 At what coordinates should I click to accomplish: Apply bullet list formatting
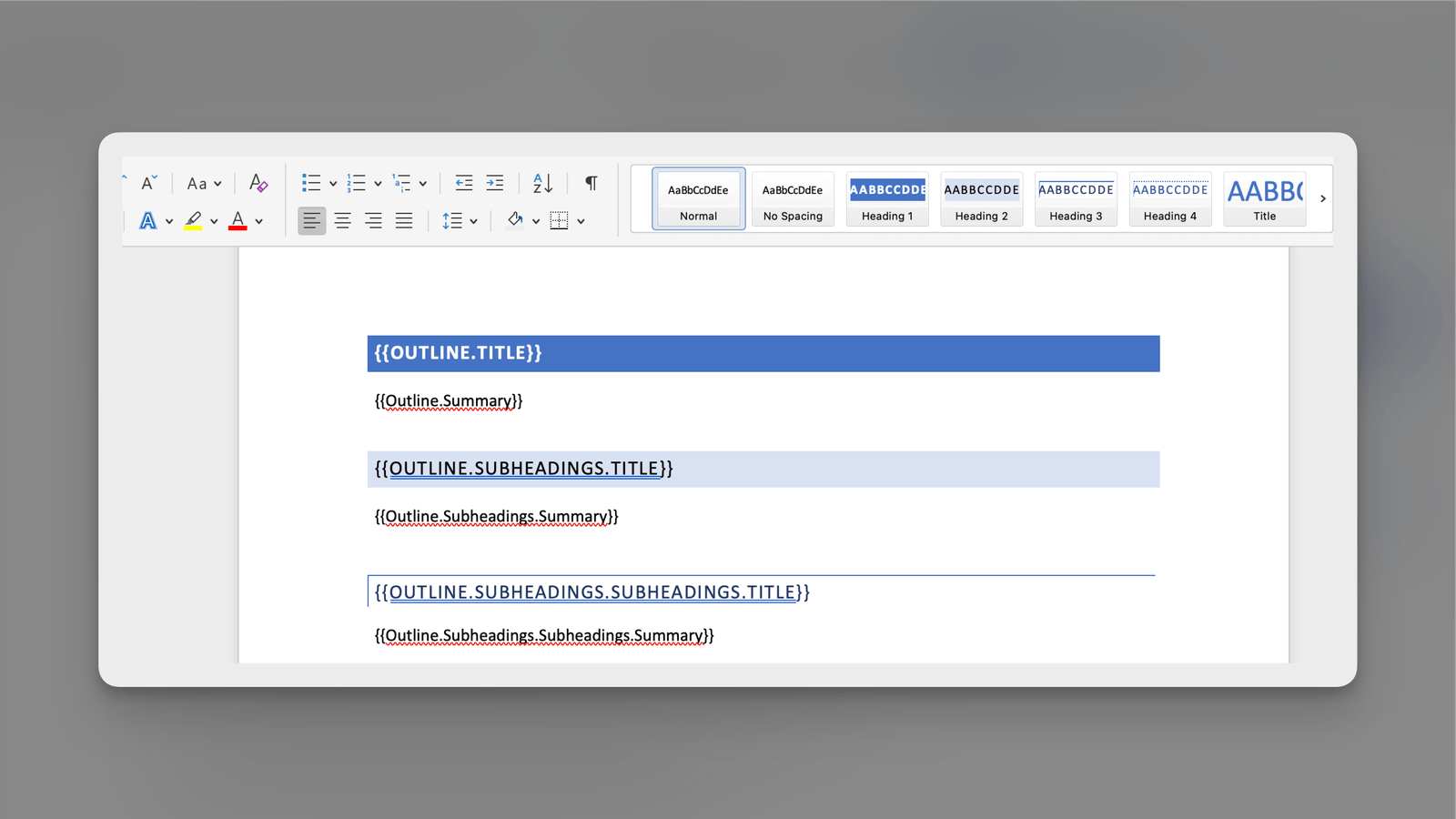coord(311,182)
